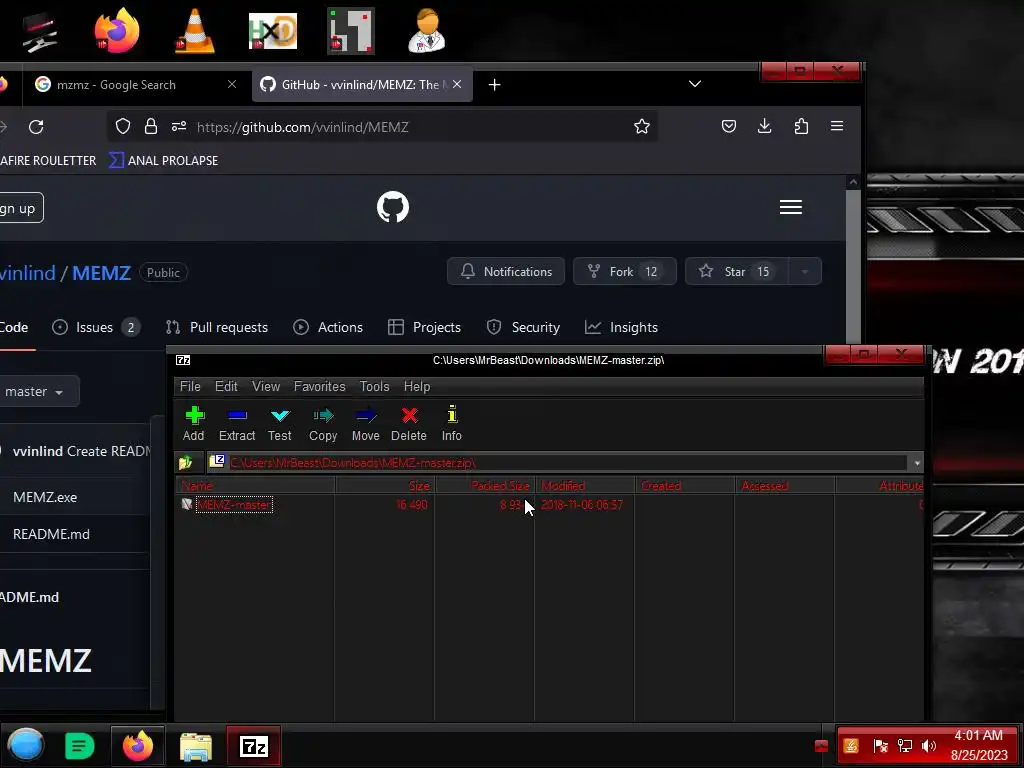1024x768 pixels.
Task: Open the GitHub page hamburger navigation menu
Action: [x=791, y=207]
